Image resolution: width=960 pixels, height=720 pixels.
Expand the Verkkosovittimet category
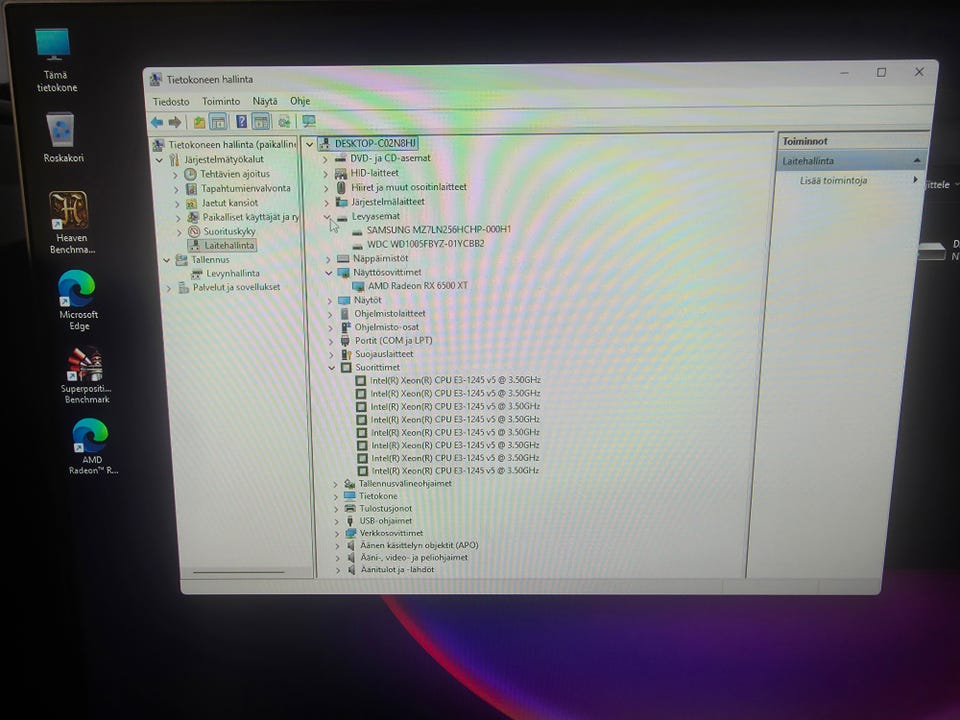pos(336,533)
